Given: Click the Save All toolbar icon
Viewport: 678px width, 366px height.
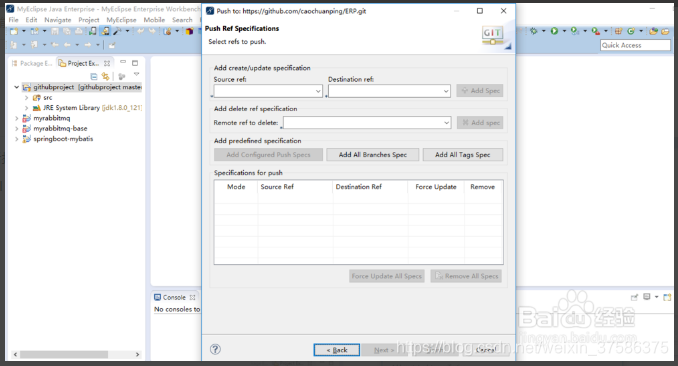Looking at the screenshot, I should 67,31.
